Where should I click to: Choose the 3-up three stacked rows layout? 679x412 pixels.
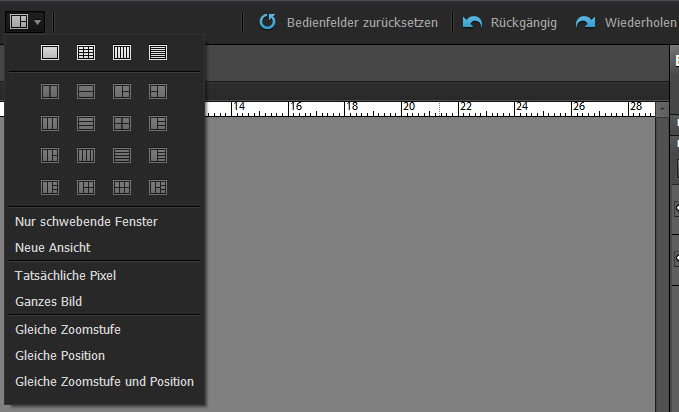tap(86, 123)
